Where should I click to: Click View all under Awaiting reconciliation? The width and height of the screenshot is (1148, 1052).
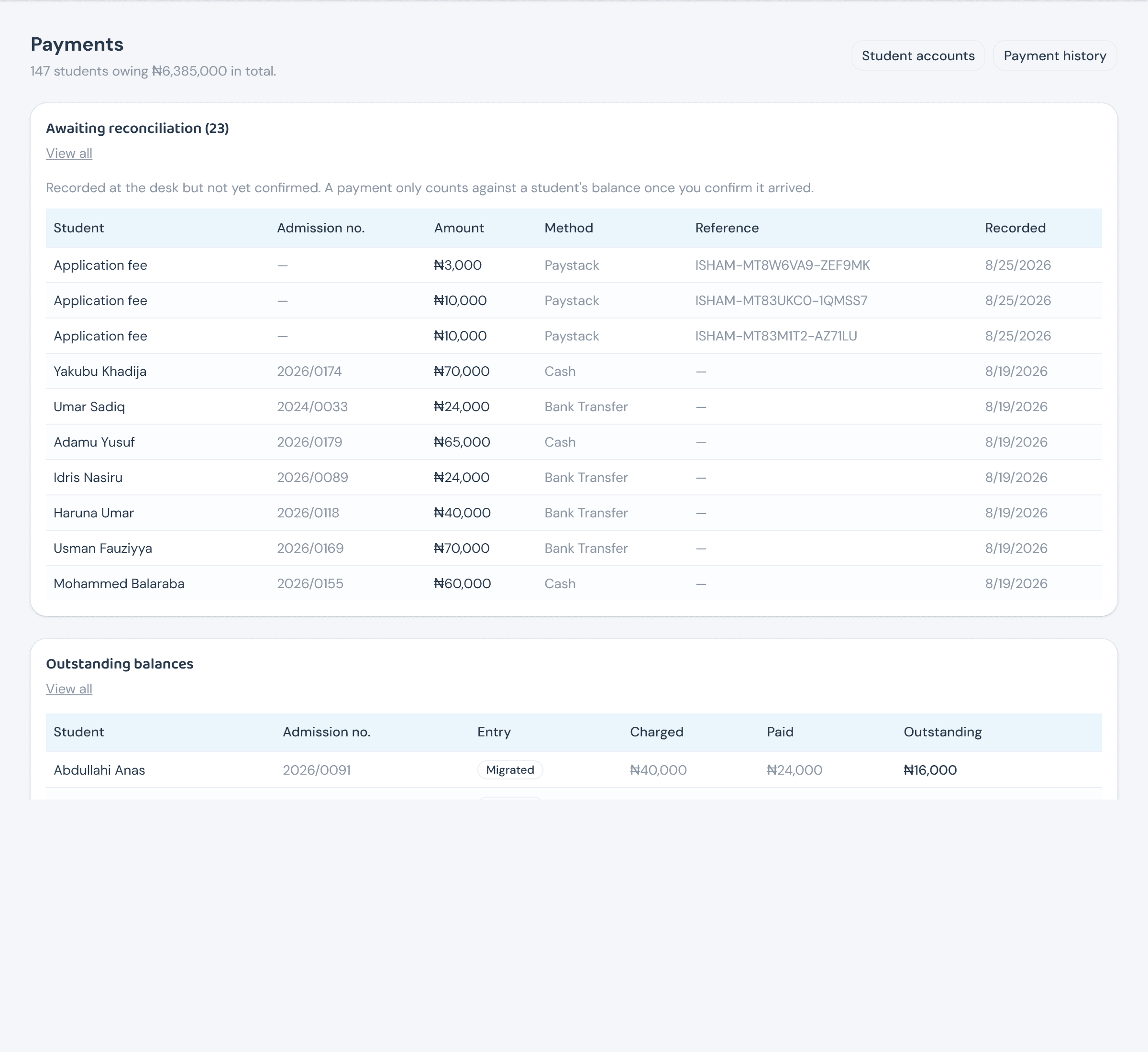pos(69,153)
